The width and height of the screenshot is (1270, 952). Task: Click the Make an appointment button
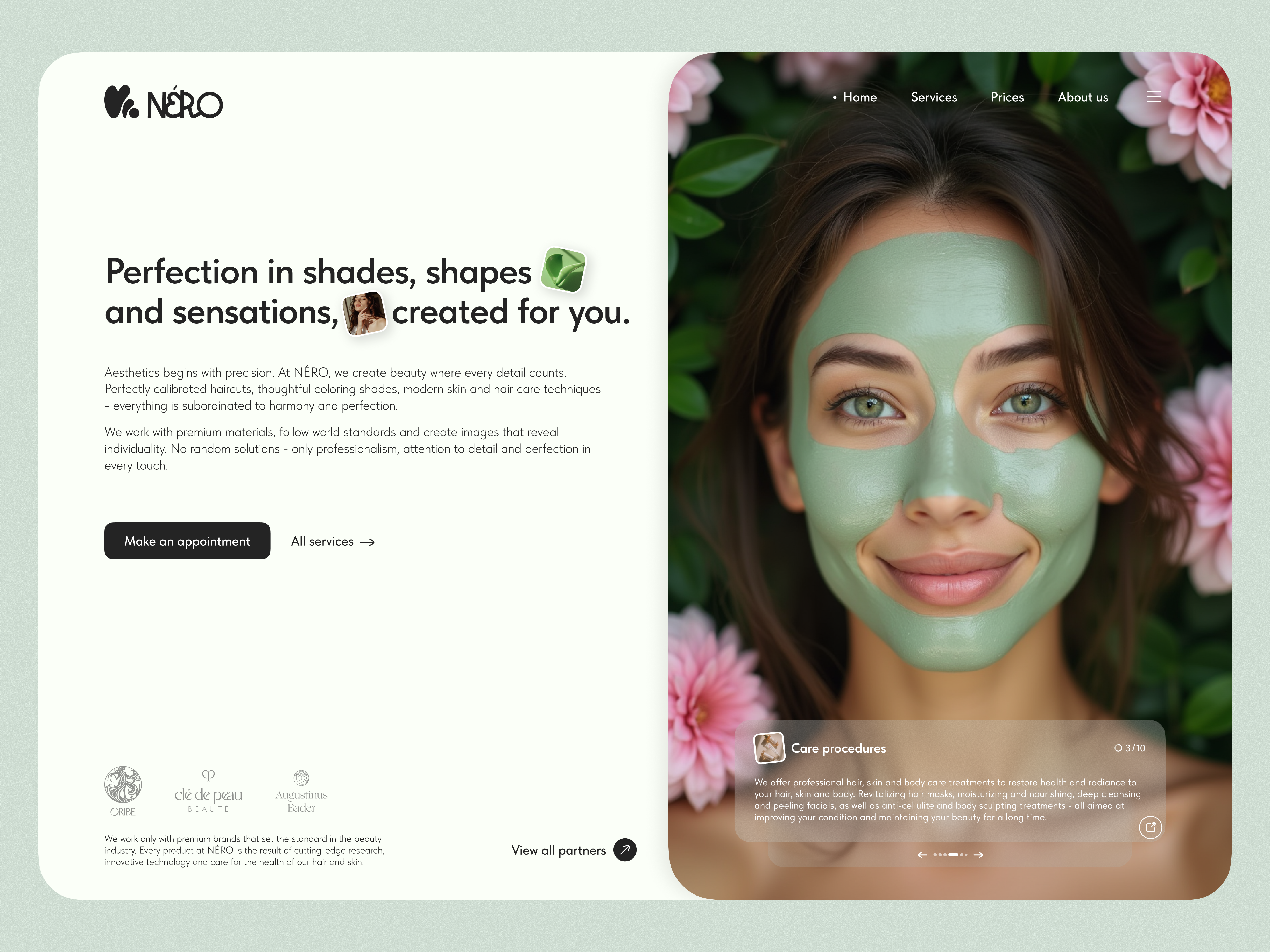187,541
